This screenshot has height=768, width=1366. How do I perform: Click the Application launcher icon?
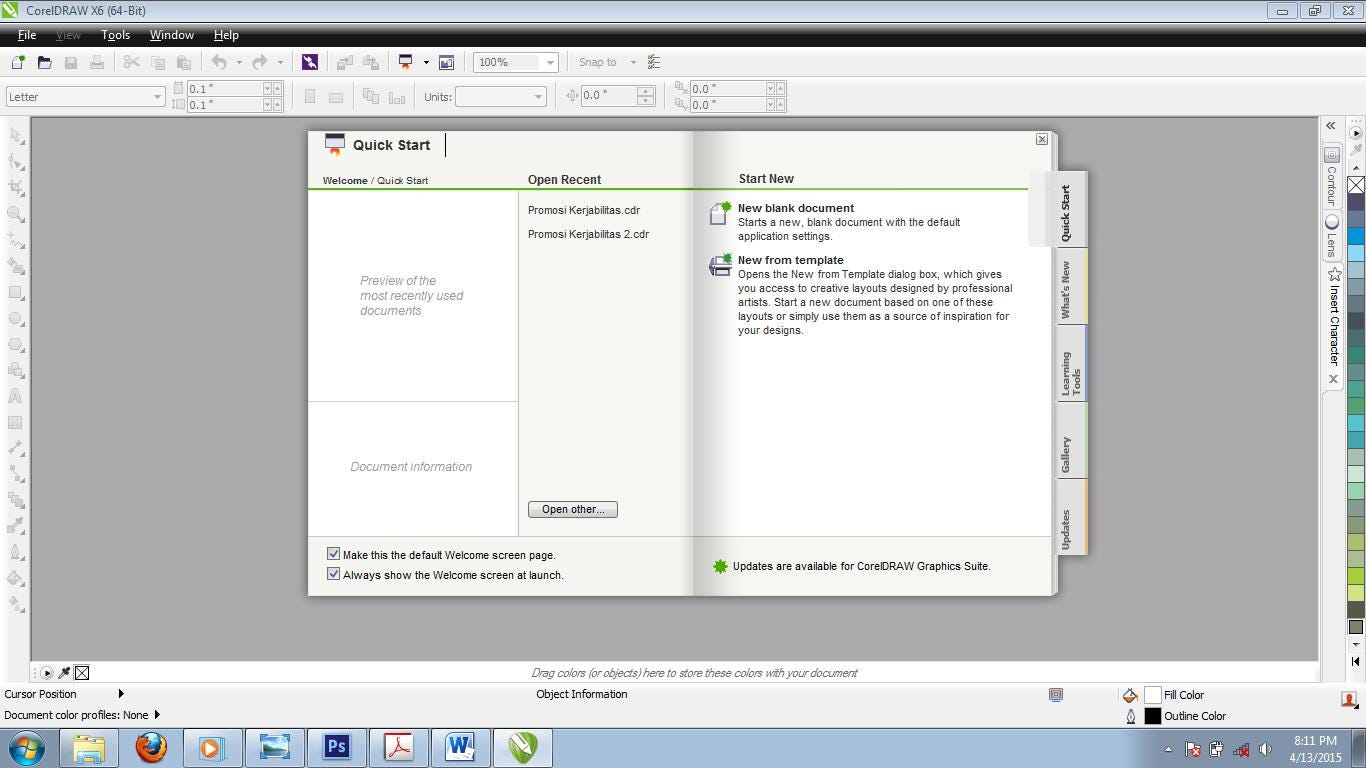[x=406, y=62]
